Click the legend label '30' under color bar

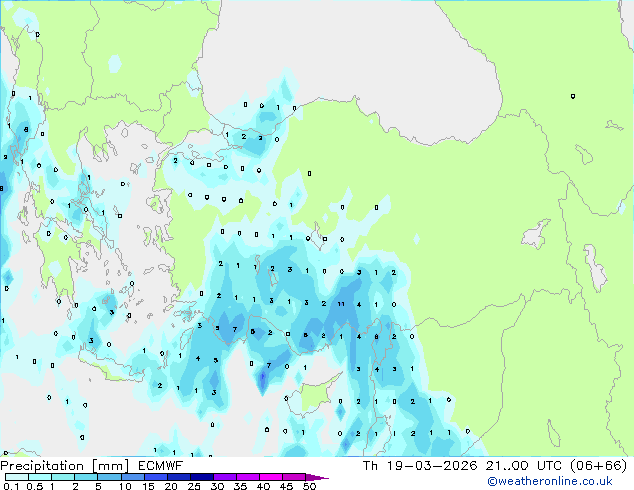pyautogui.click(x=217, y=486)
